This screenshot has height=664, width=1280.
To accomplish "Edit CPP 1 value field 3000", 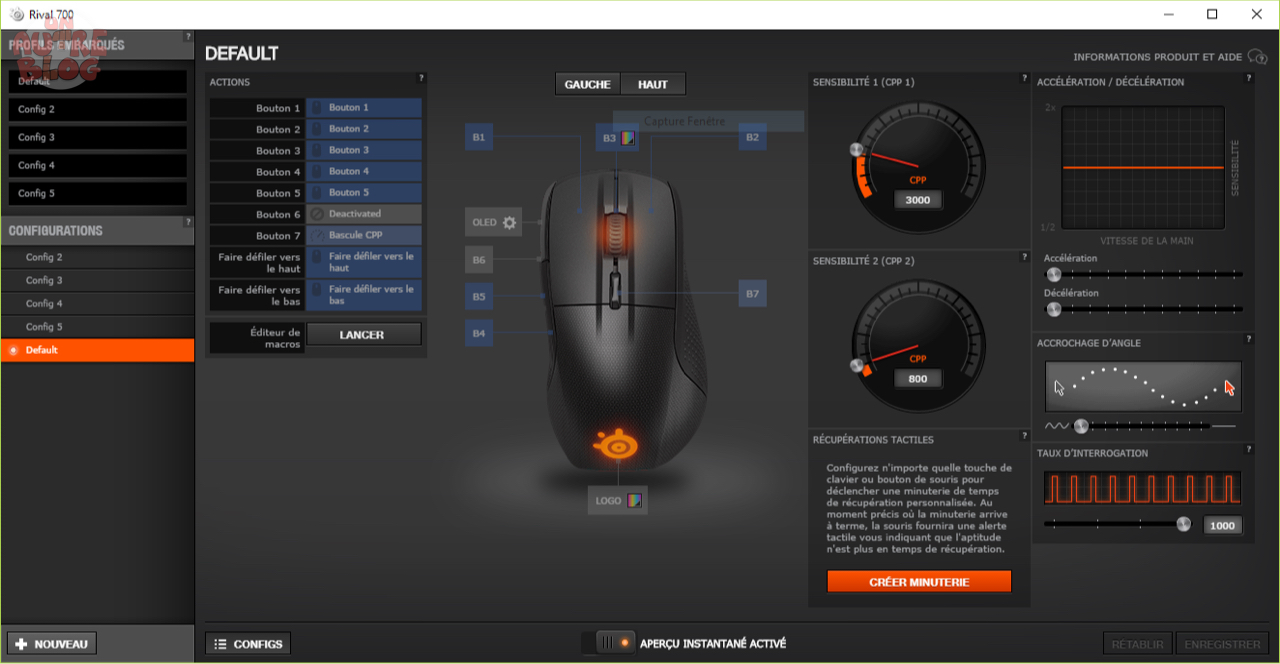I will [x=918, y=200].
